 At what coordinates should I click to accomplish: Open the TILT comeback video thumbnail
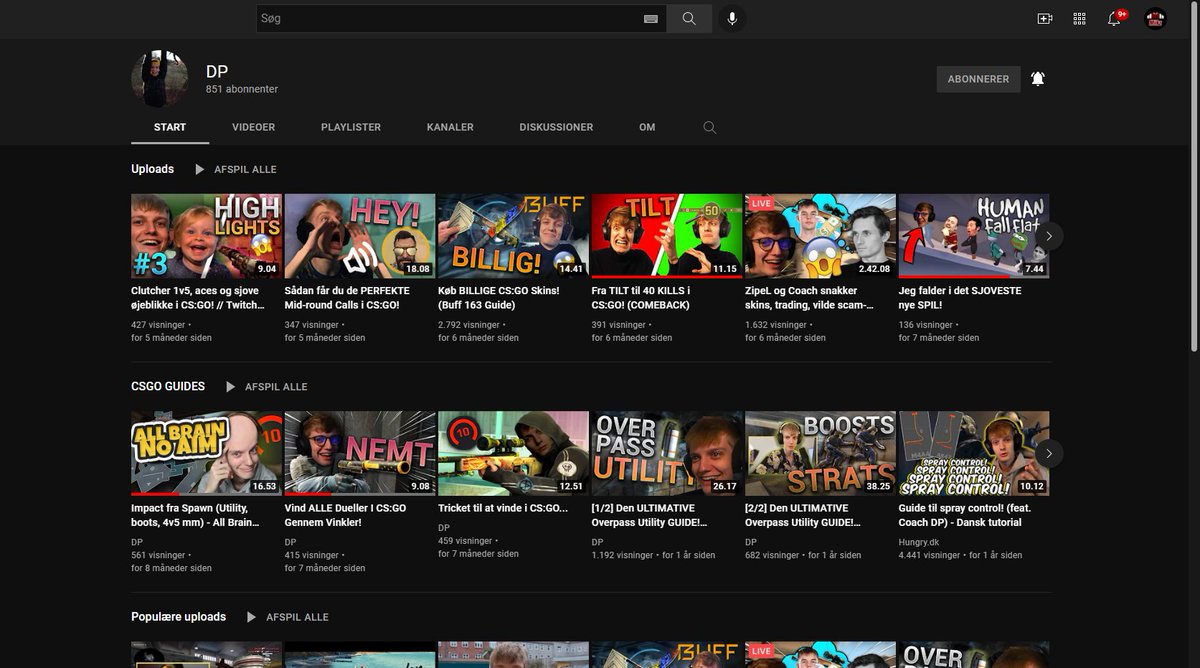click(x=667, y=236)
